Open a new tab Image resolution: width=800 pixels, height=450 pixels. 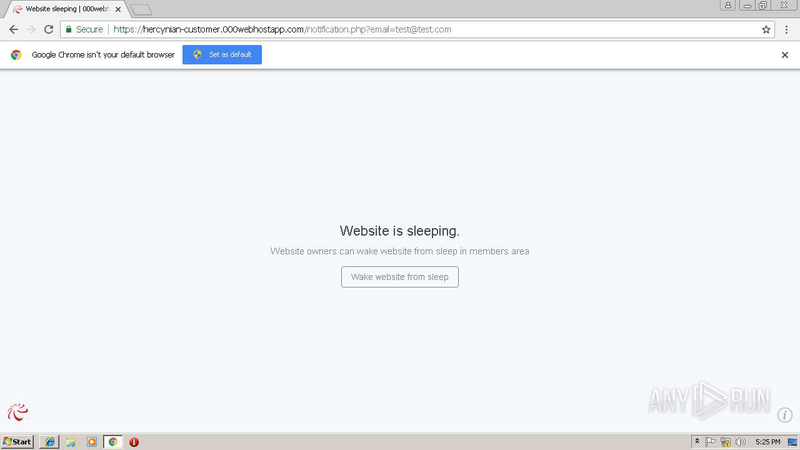[x=141, y=10]
